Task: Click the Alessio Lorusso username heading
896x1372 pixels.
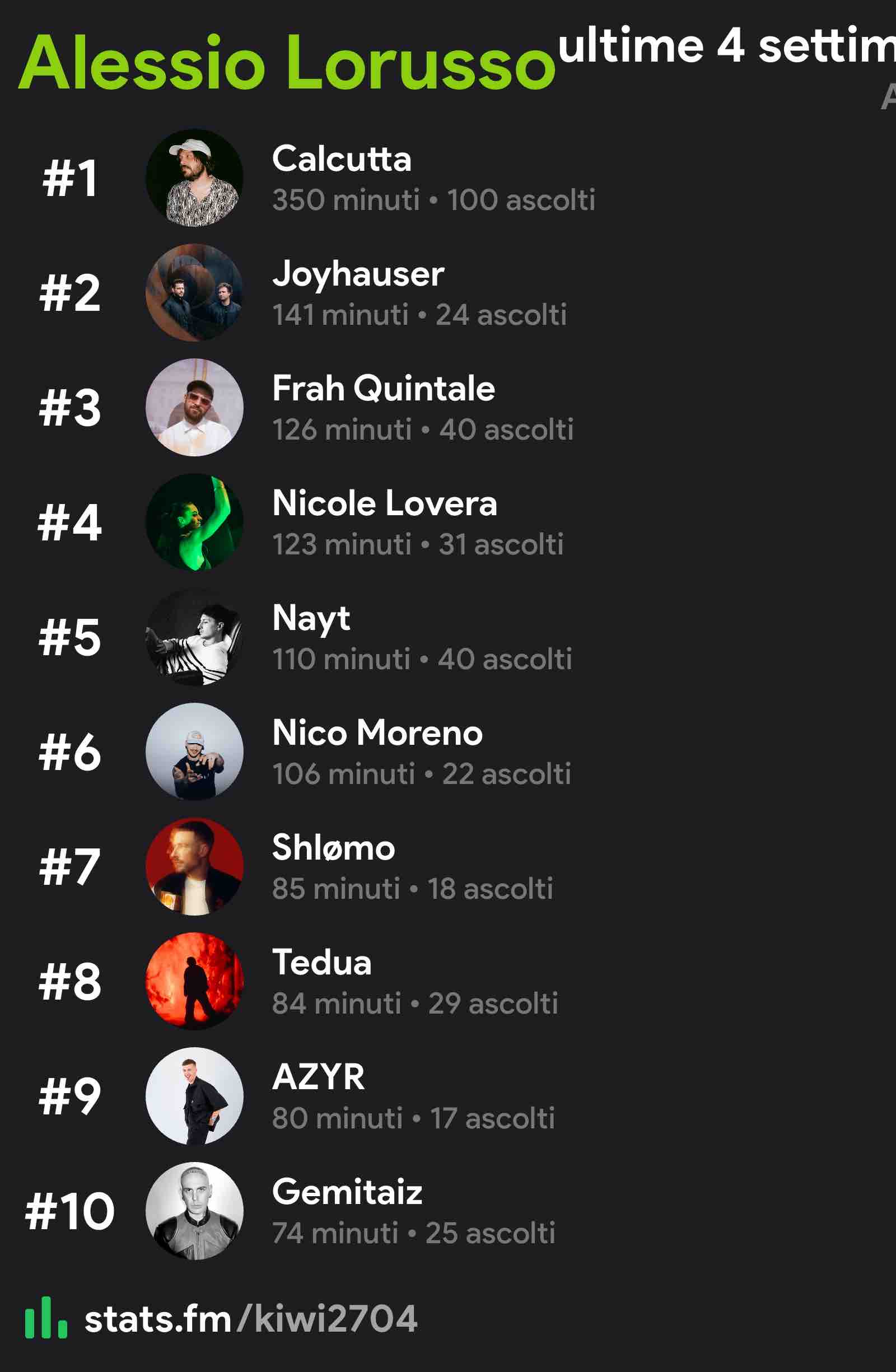Action: coord(287,62)
